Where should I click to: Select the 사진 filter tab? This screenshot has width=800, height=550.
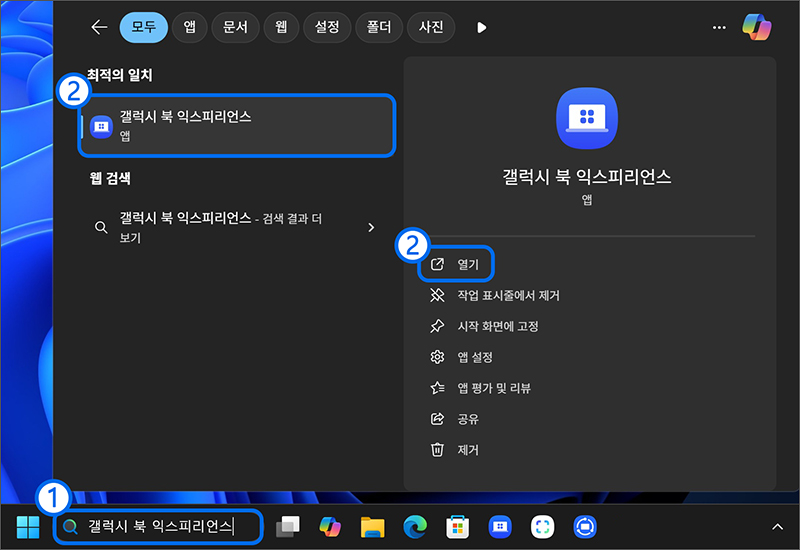(431, 27)
